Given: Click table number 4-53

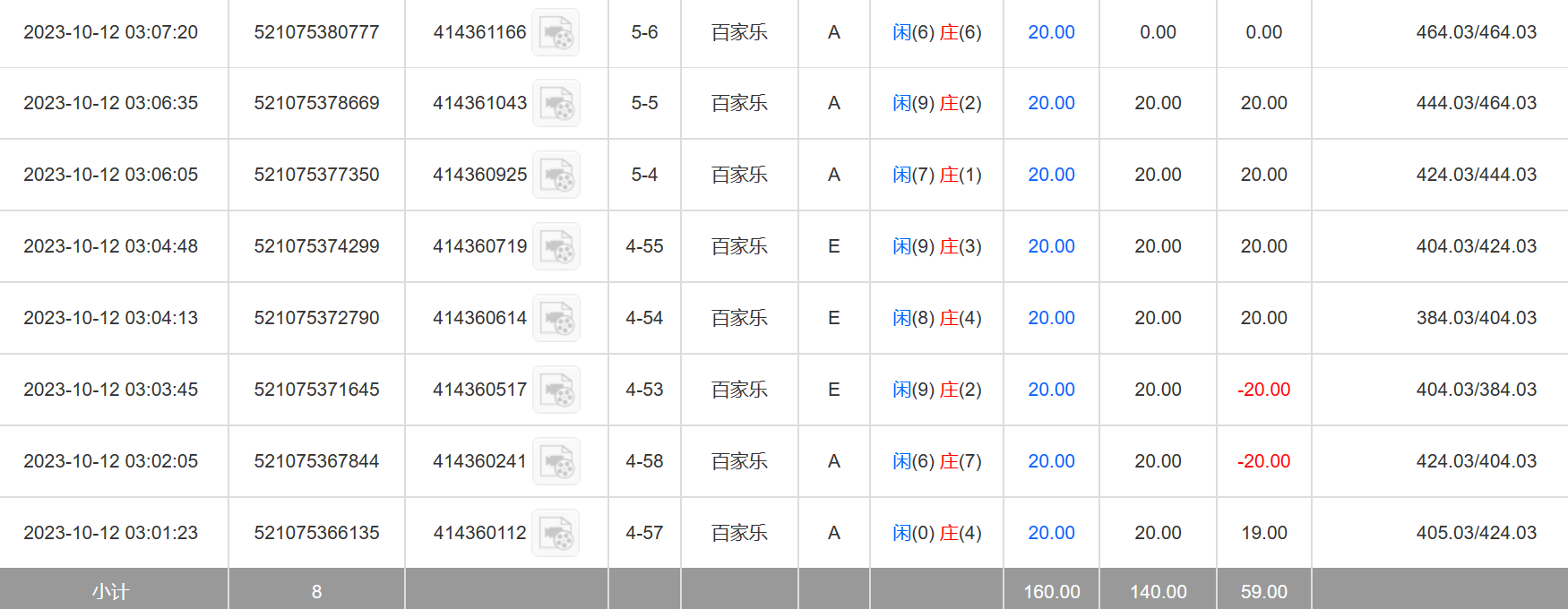Looking at the screenshot, I should pyautogui.click(x=644, y=390).
